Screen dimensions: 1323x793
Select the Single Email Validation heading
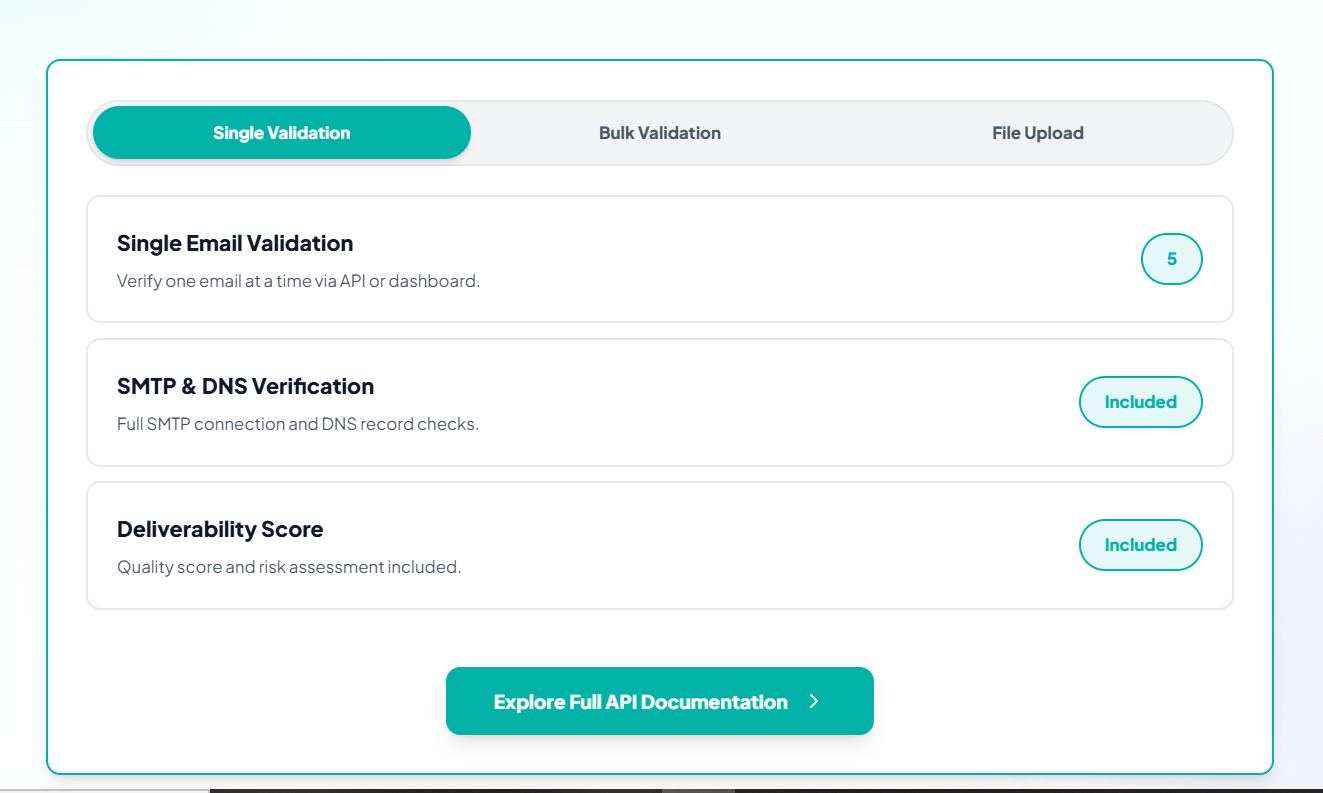point(235,243)
